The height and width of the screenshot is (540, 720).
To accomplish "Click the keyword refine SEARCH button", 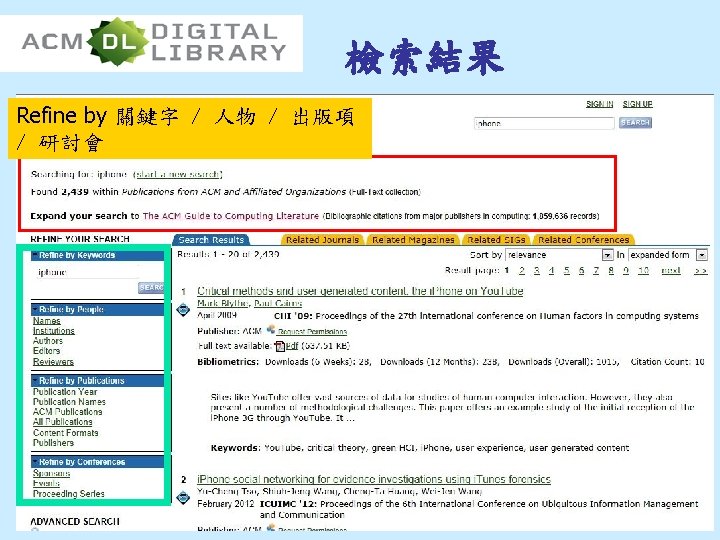I will tap(151, 287).
